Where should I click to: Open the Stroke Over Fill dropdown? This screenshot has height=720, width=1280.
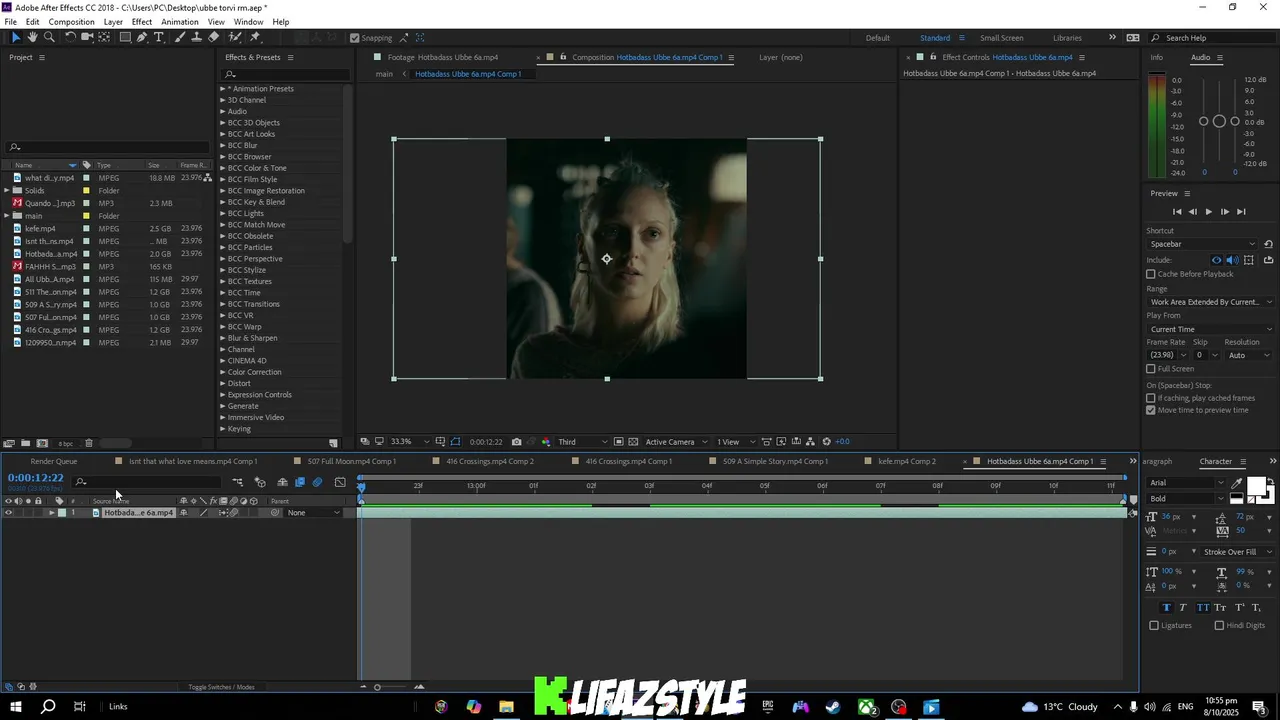click(x=1238, y=552)
